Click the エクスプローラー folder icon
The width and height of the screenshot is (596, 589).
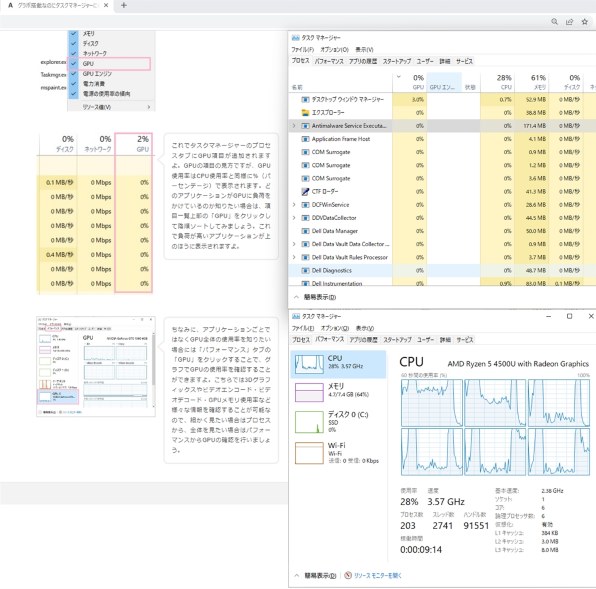tap(305, 112)
